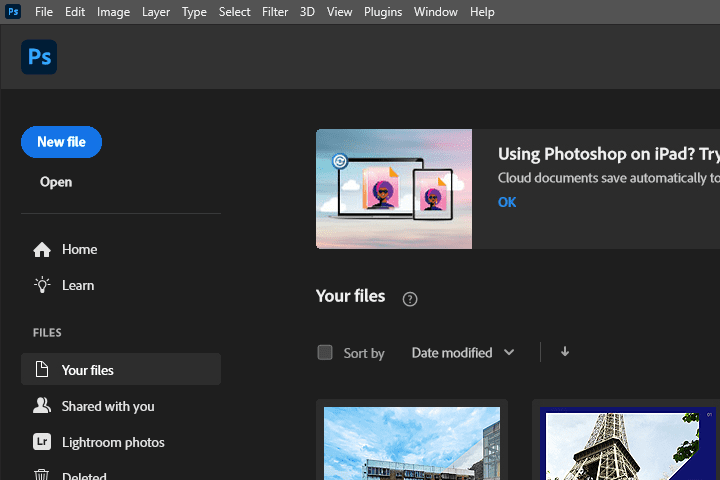
Task: Click the Open button
Action: pyautogui.click(x=56, y=182)
